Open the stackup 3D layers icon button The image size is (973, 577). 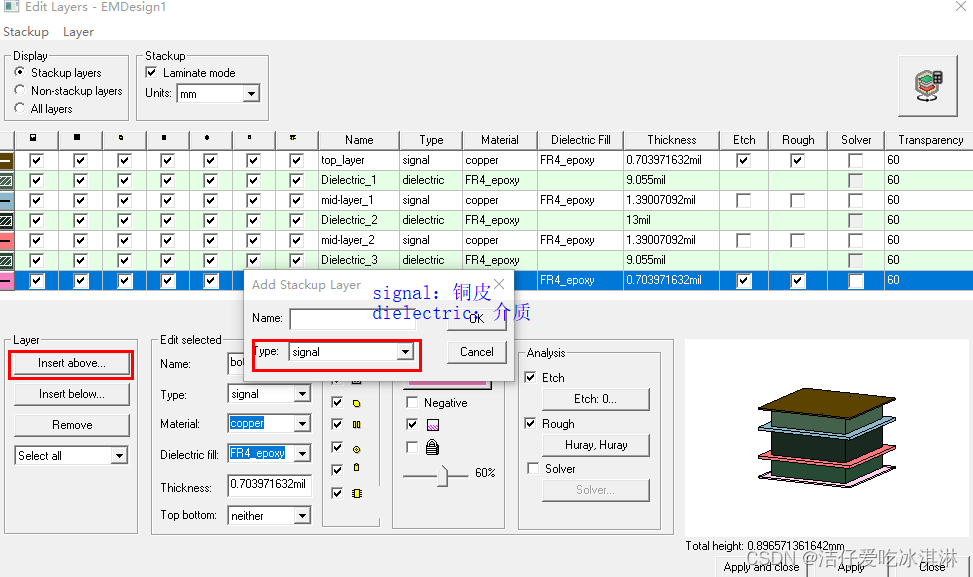[x=928, y=86]
